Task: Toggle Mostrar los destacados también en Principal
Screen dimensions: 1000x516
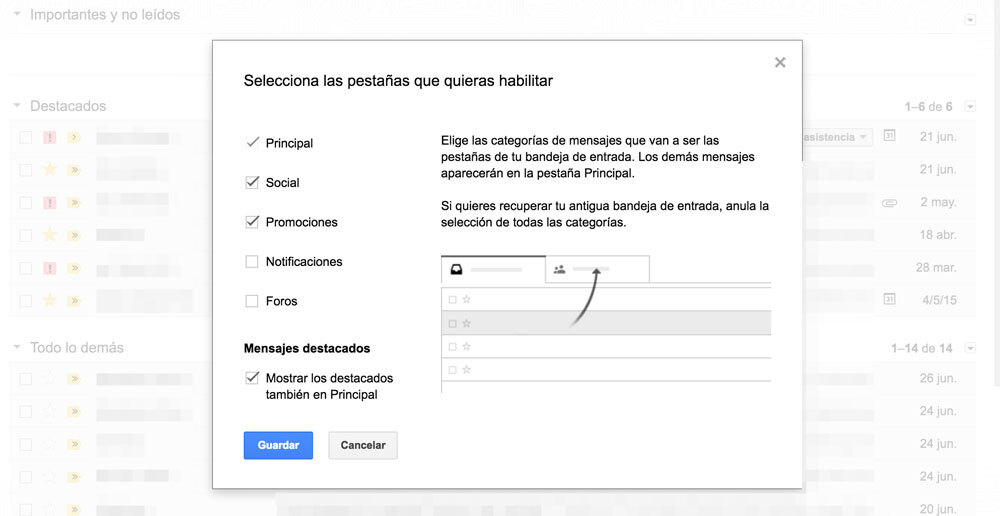Action: point(252,378)
